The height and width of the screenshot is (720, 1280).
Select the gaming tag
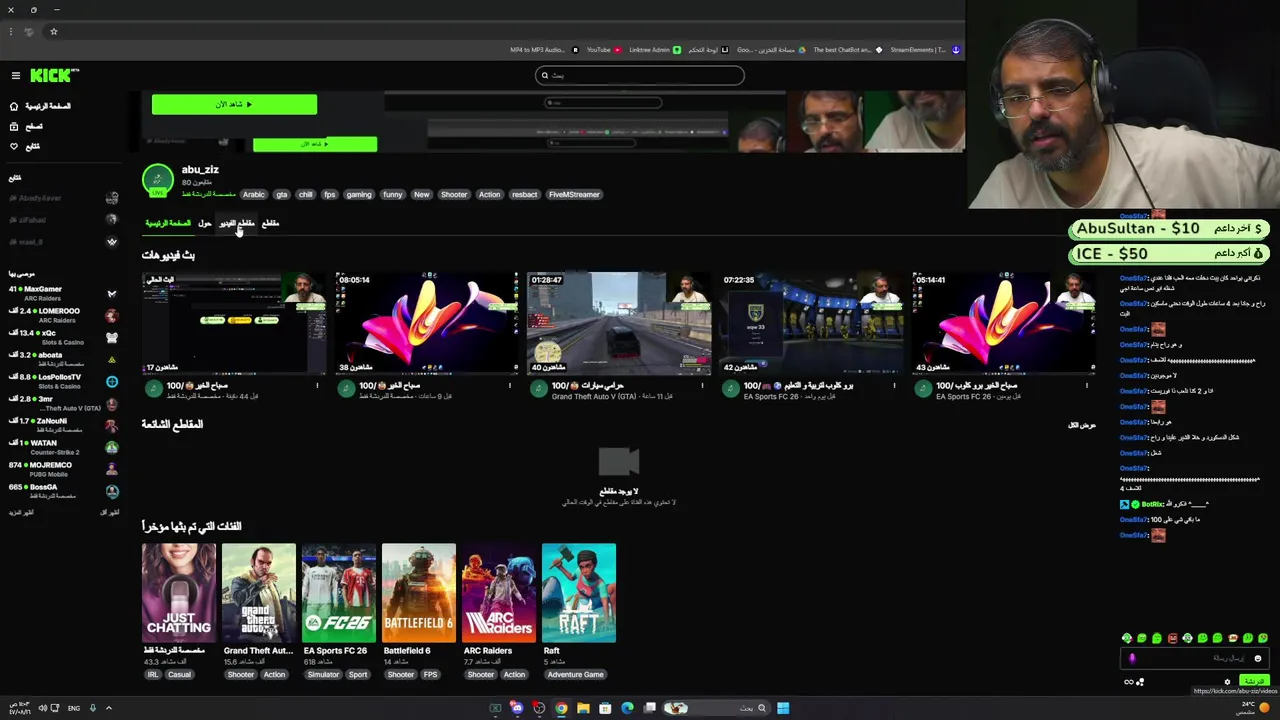click(x=359, y=195)
